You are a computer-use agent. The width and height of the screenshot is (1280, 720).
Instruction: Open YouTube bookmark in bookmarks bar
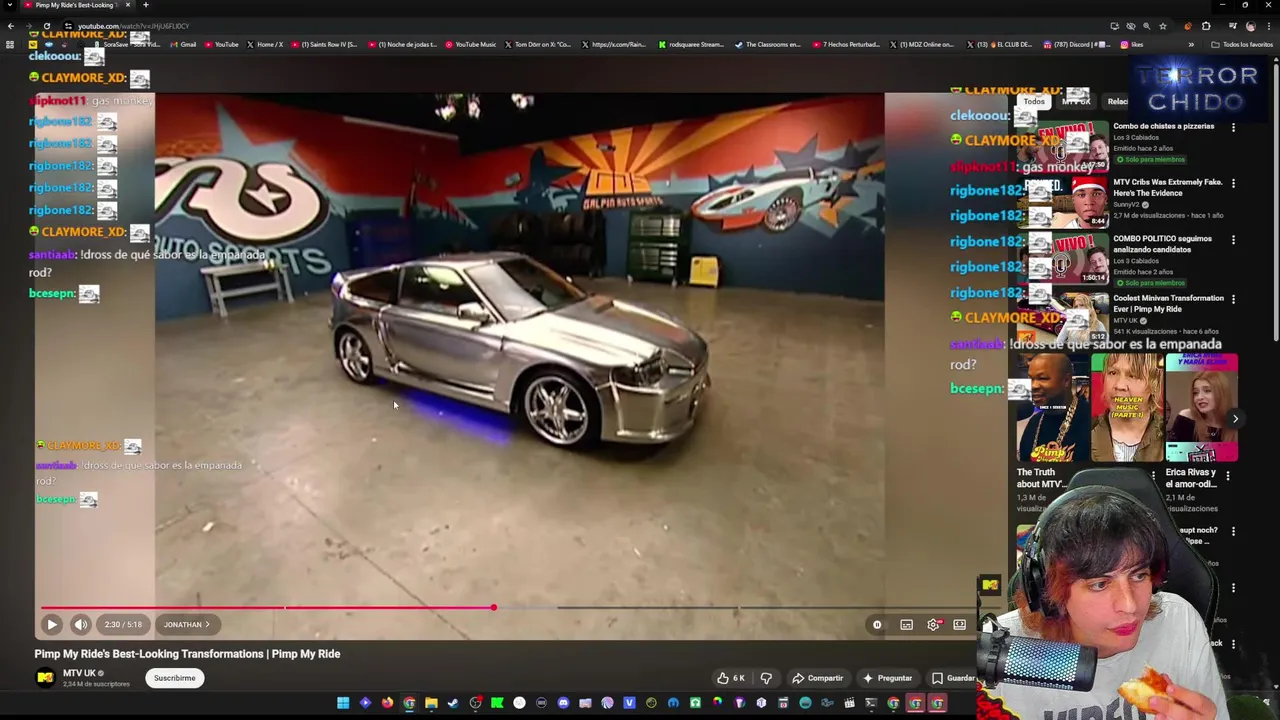coord(222,44)
